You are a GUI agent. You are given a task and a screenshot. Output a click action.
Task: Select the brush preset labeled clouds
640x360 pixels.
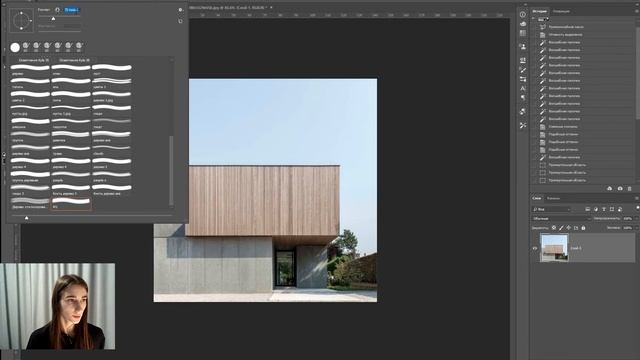(x=111, y=149)
